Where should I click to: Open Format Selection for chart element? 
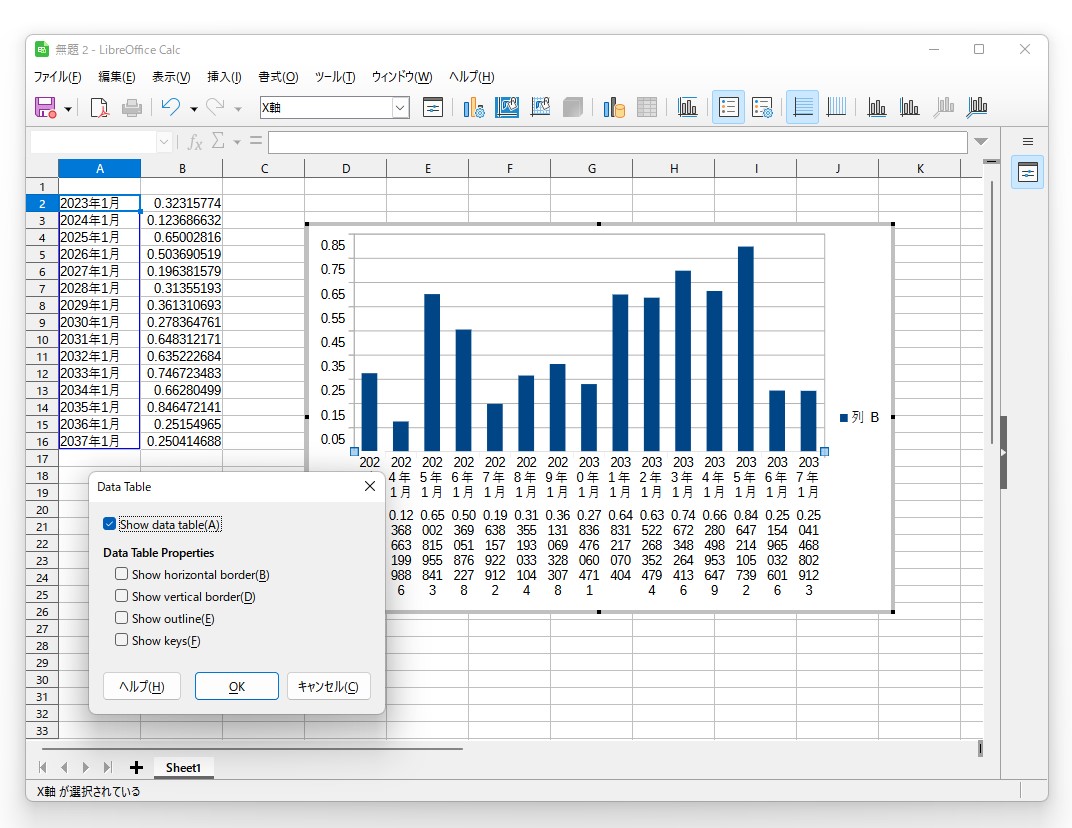click(433, 107)
